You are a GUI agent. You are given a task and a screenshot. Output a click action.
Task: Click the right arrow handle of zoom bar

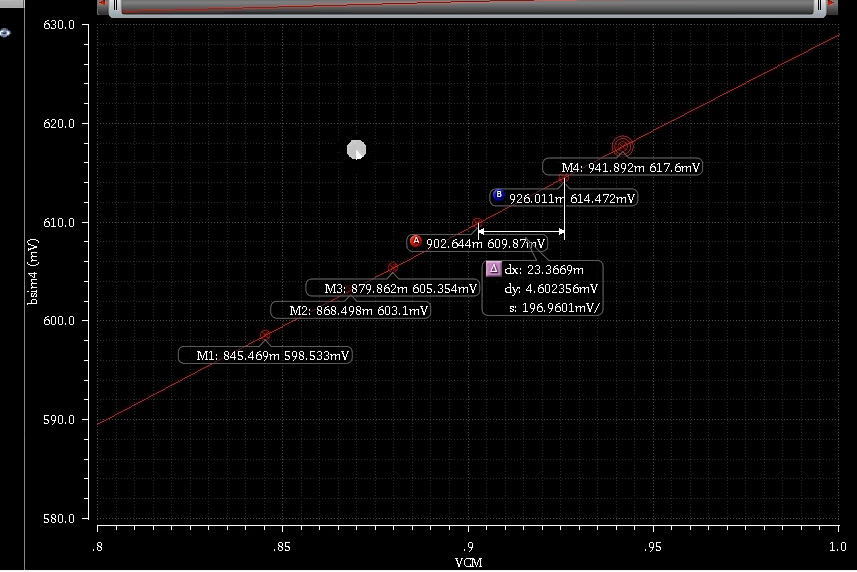[x=827, y=6]
